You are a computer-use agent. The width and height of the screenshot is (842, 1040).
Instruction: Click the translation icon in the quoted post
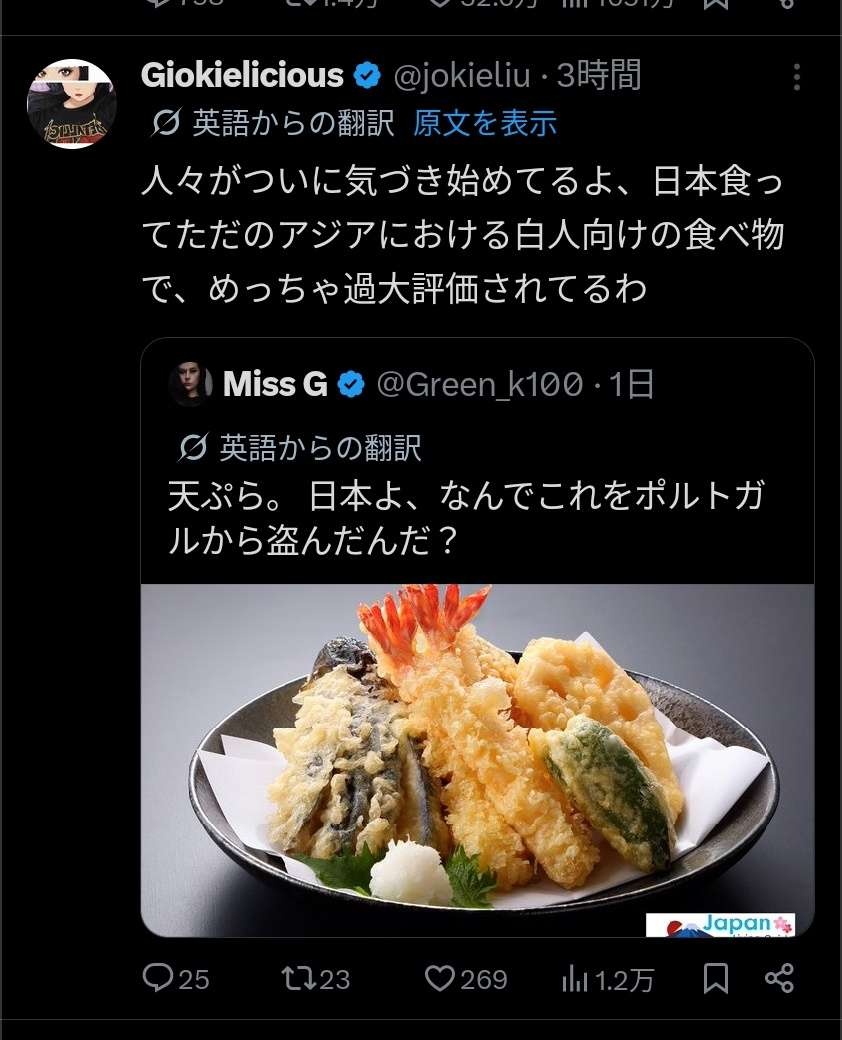tap(193, 448)
